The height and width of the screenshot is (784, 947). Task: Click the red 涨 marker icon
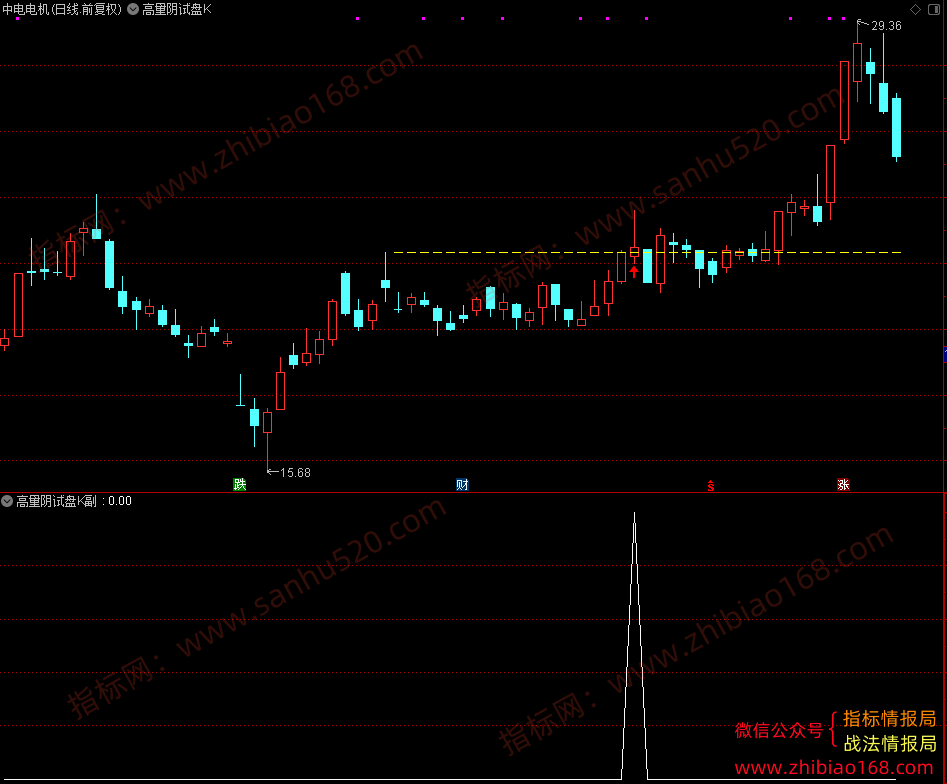click(x=843, y=484)
